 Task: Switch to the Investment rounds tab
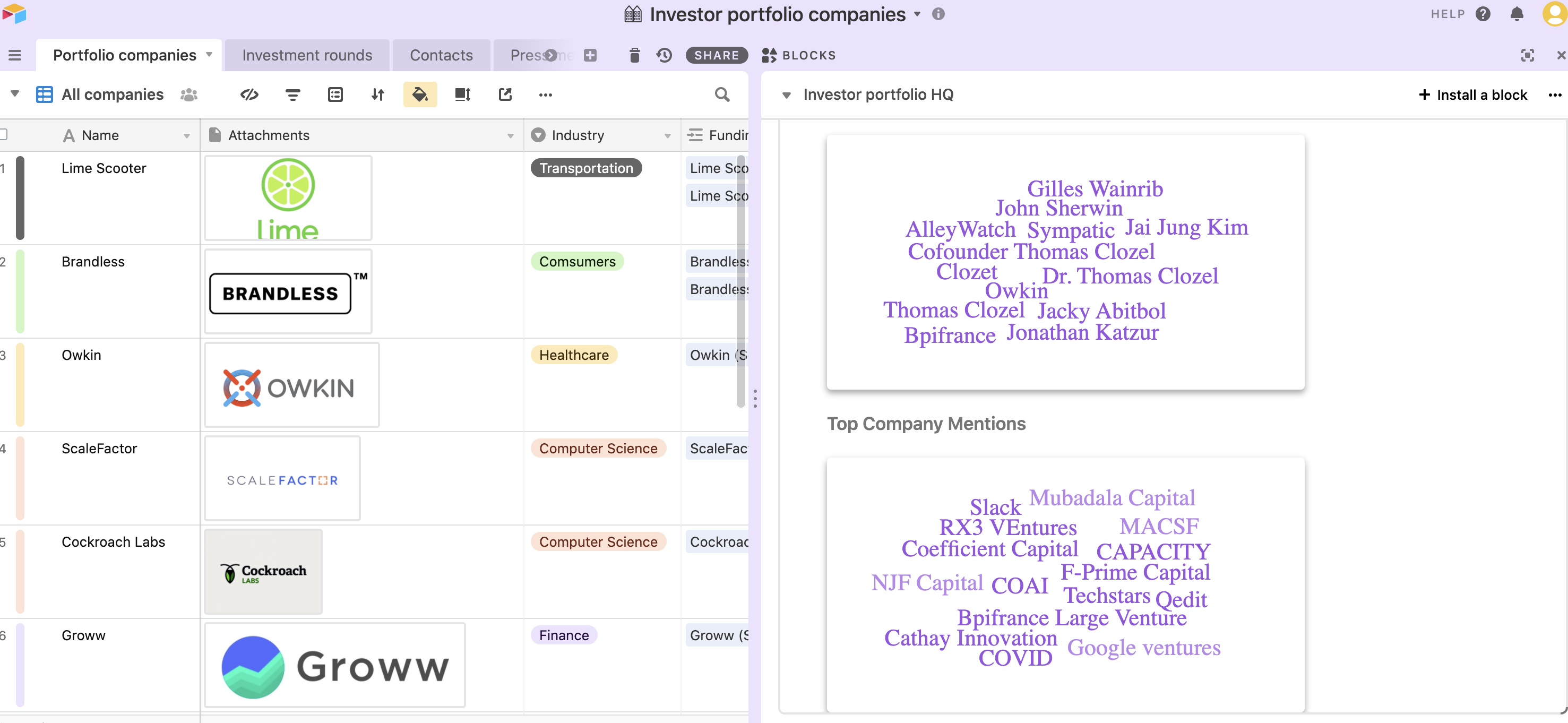point(307,55)
